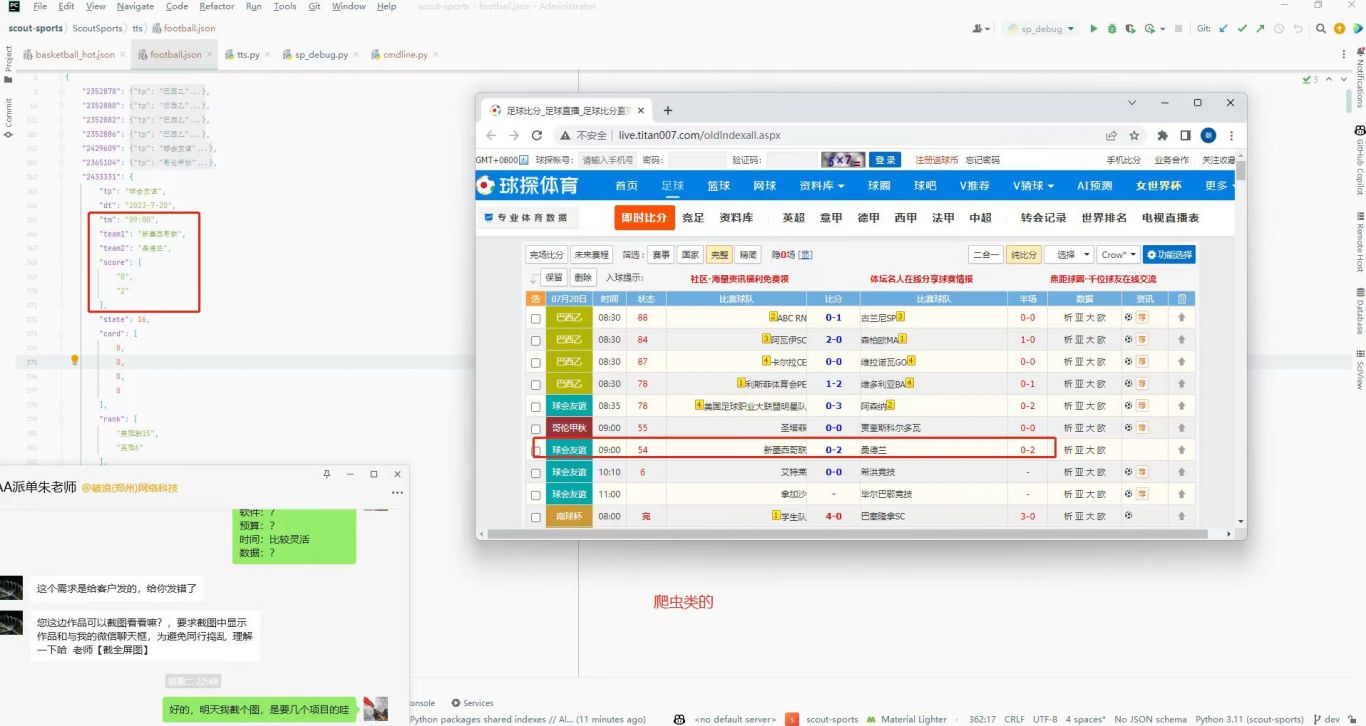Toggle the browser side panel icon
This screenshot has width=1366, height=726.
(1185, 135)
